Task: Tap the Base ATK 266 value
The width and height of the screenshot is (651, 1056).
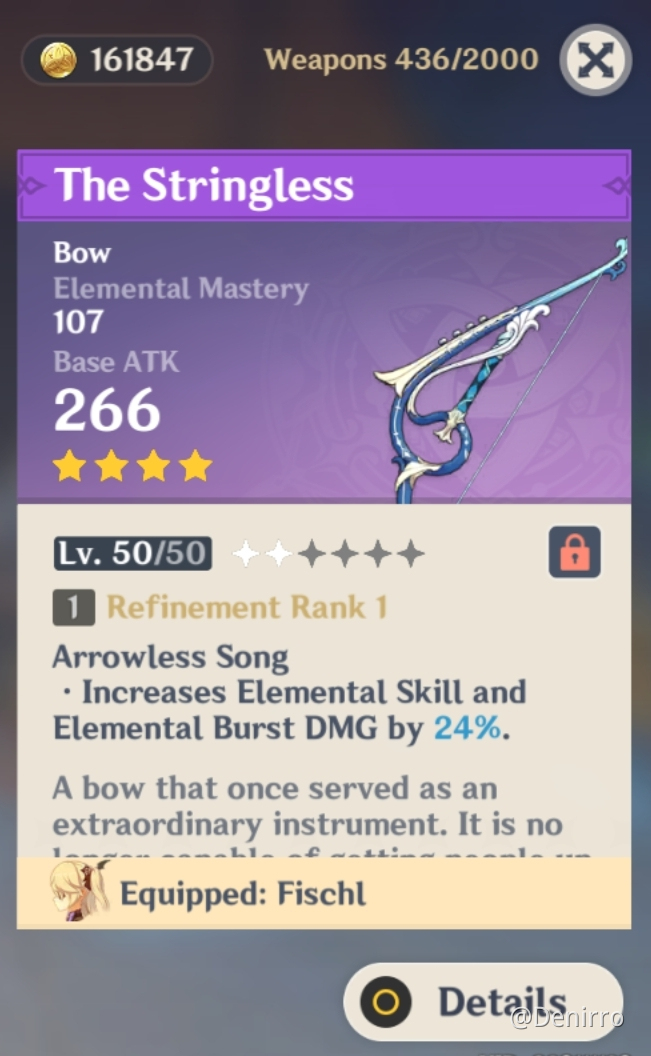Action: point(107,410)
